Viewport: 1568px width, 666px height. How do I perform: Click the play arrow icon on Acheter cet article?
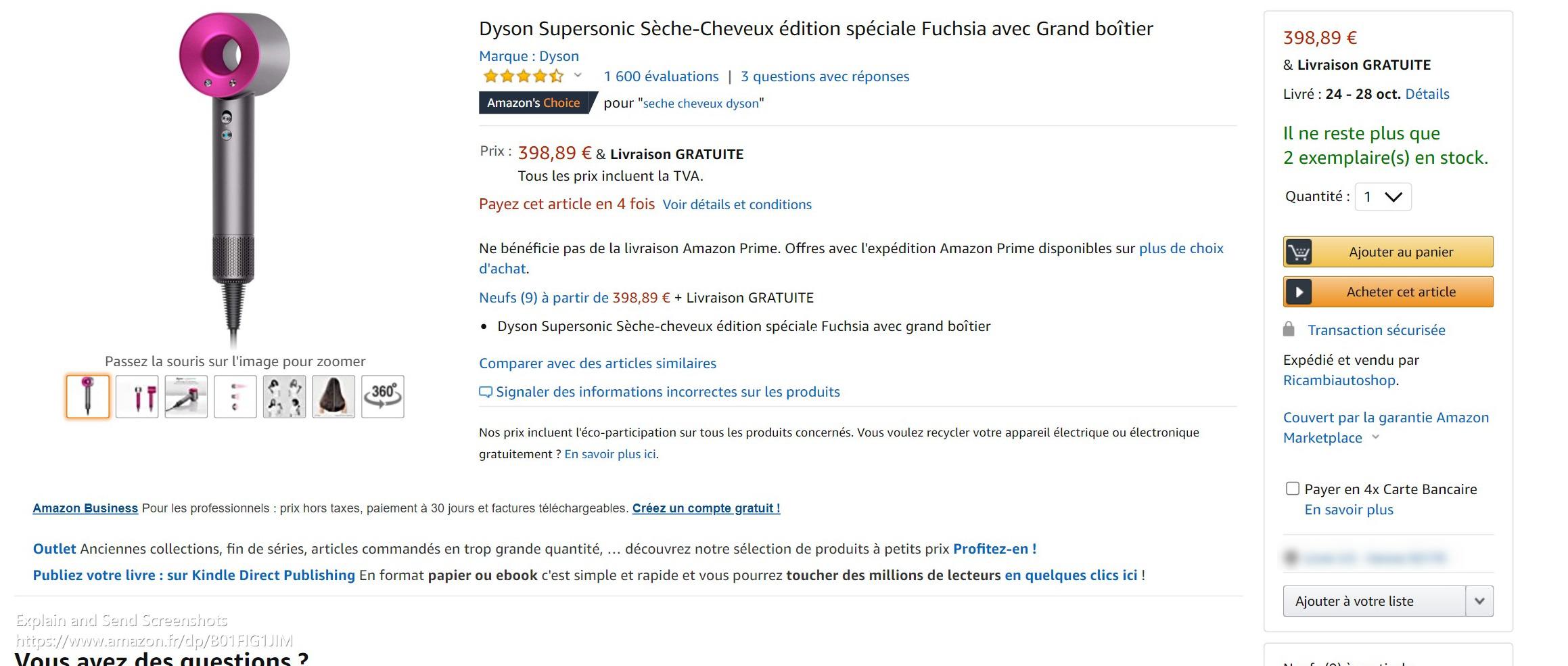click(1298, 292)
